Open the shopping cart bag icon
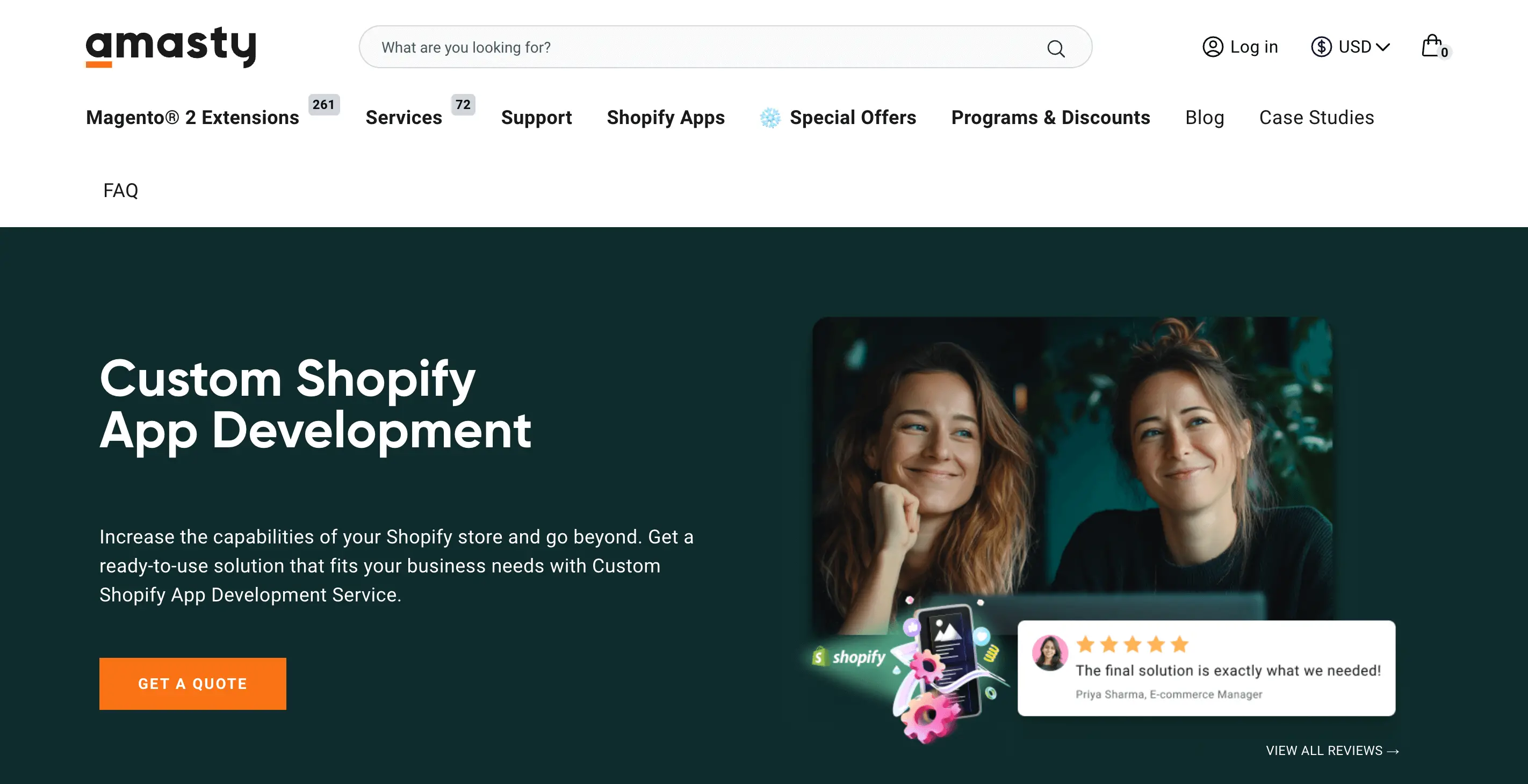The image size is (1528, 784). (1432, 46)
